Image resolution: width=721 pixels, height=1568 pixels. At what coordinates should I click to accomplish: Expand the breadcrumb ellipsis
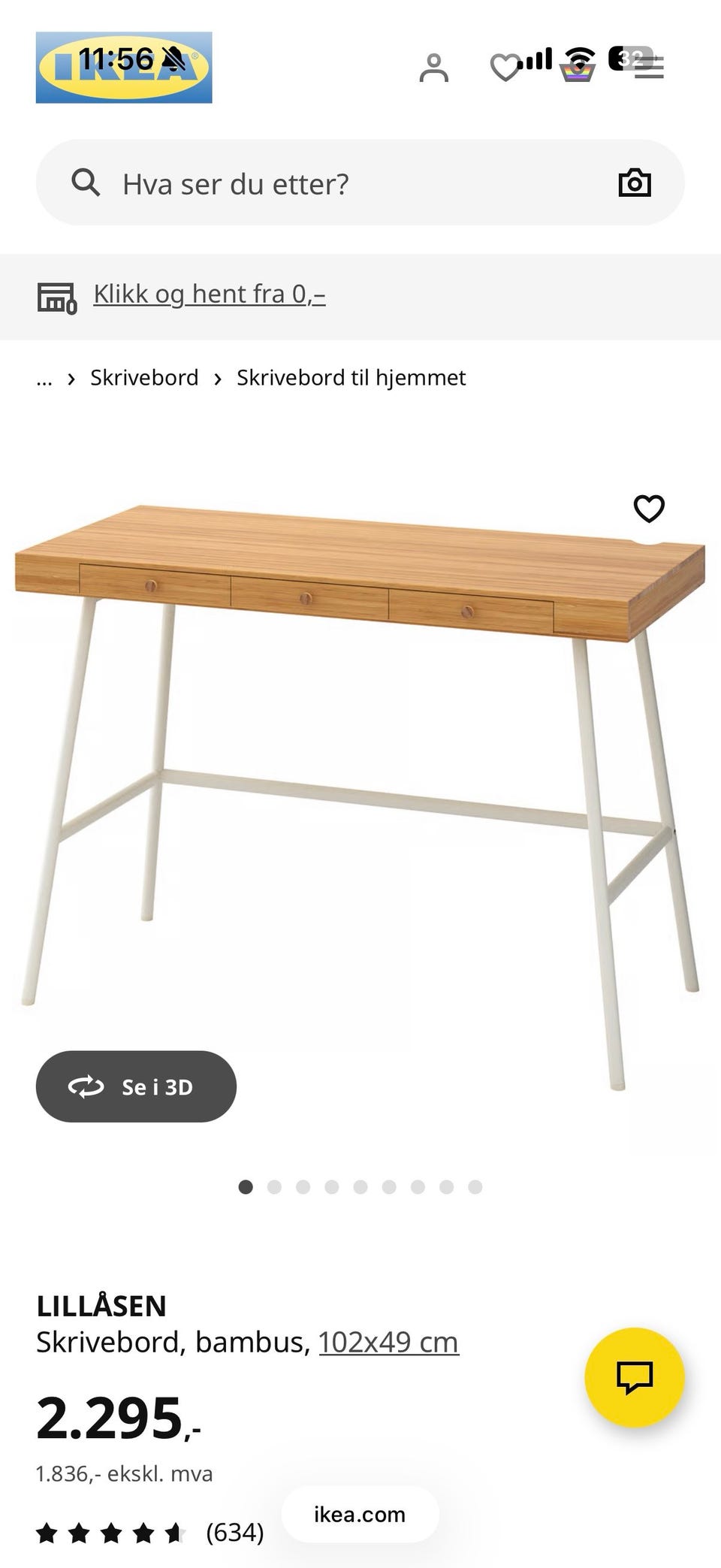point(44,378)
